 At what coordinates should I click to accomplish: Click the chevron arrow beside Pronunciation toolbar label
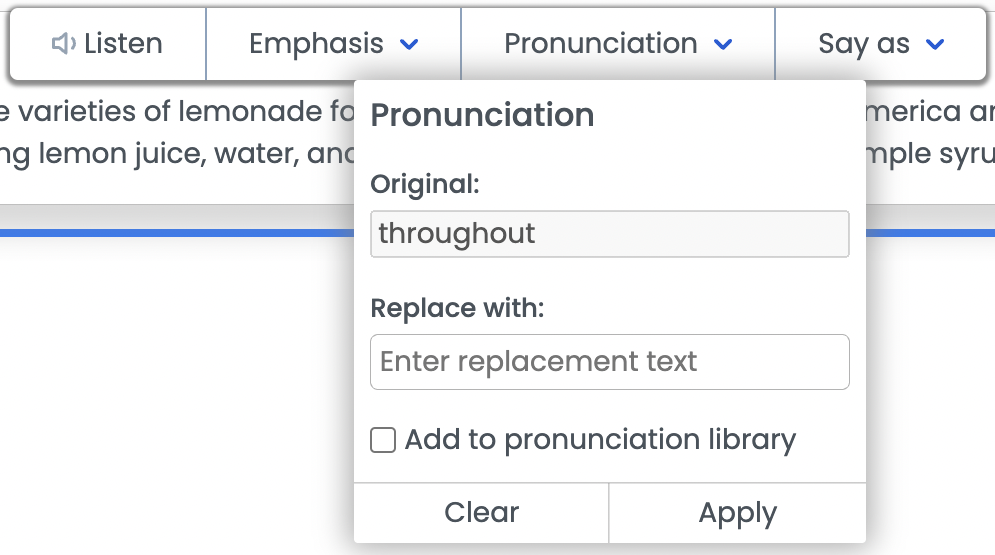723,44
